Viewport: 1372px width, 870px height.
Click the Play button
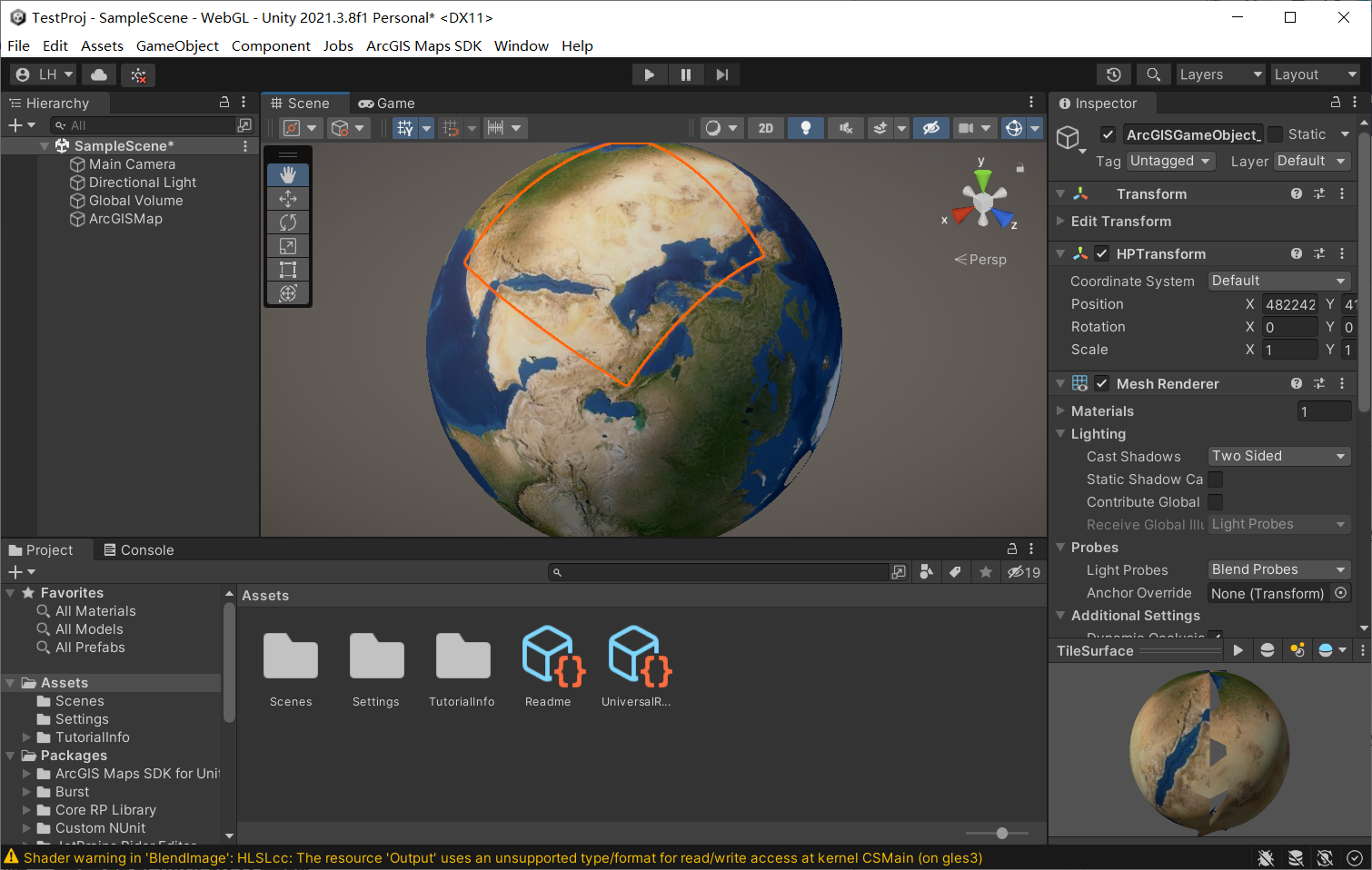[x=650, y=74]
